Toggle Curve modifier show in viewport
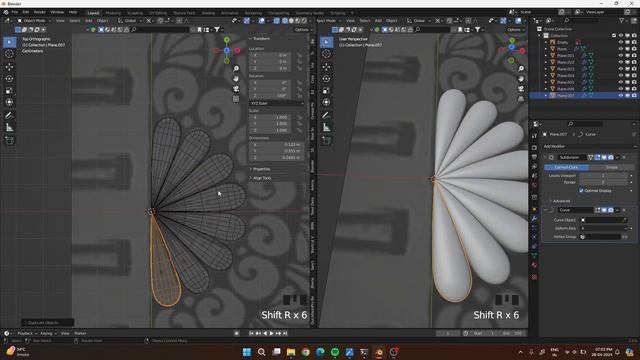Image resolution: width=640 pixels, height=360 pixels. (604, 210)
